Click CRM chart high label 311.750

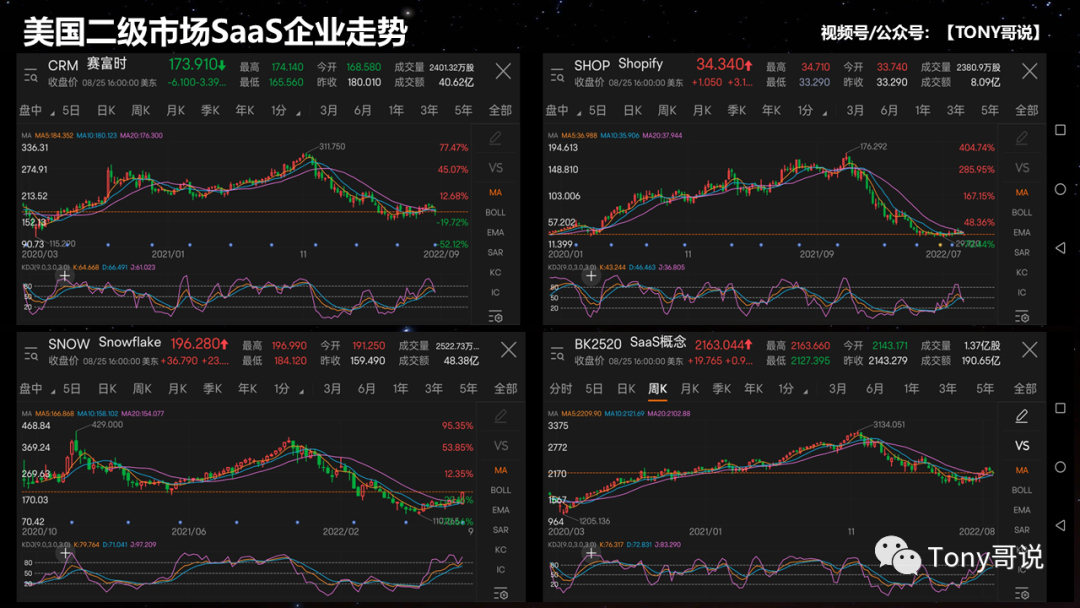click(332, 147)
